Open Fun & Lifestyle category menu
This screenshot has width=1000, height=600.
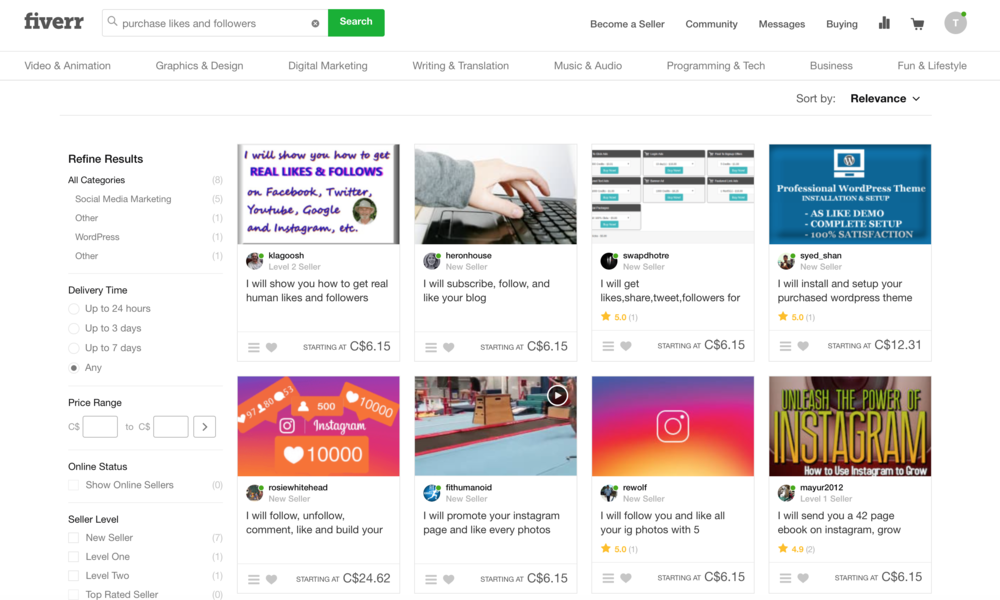[x=932, y=66]
